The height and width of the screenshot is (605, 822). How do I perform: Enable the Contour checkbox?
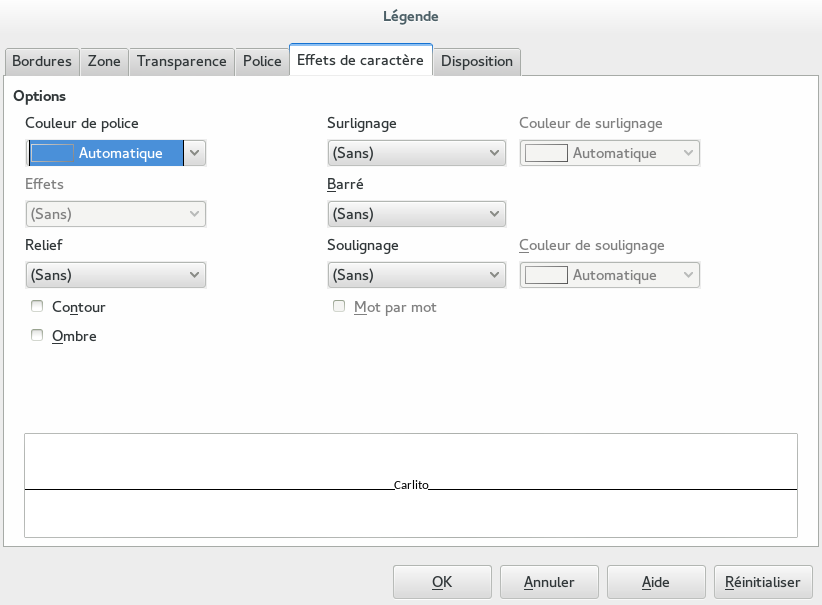[37, 307]
